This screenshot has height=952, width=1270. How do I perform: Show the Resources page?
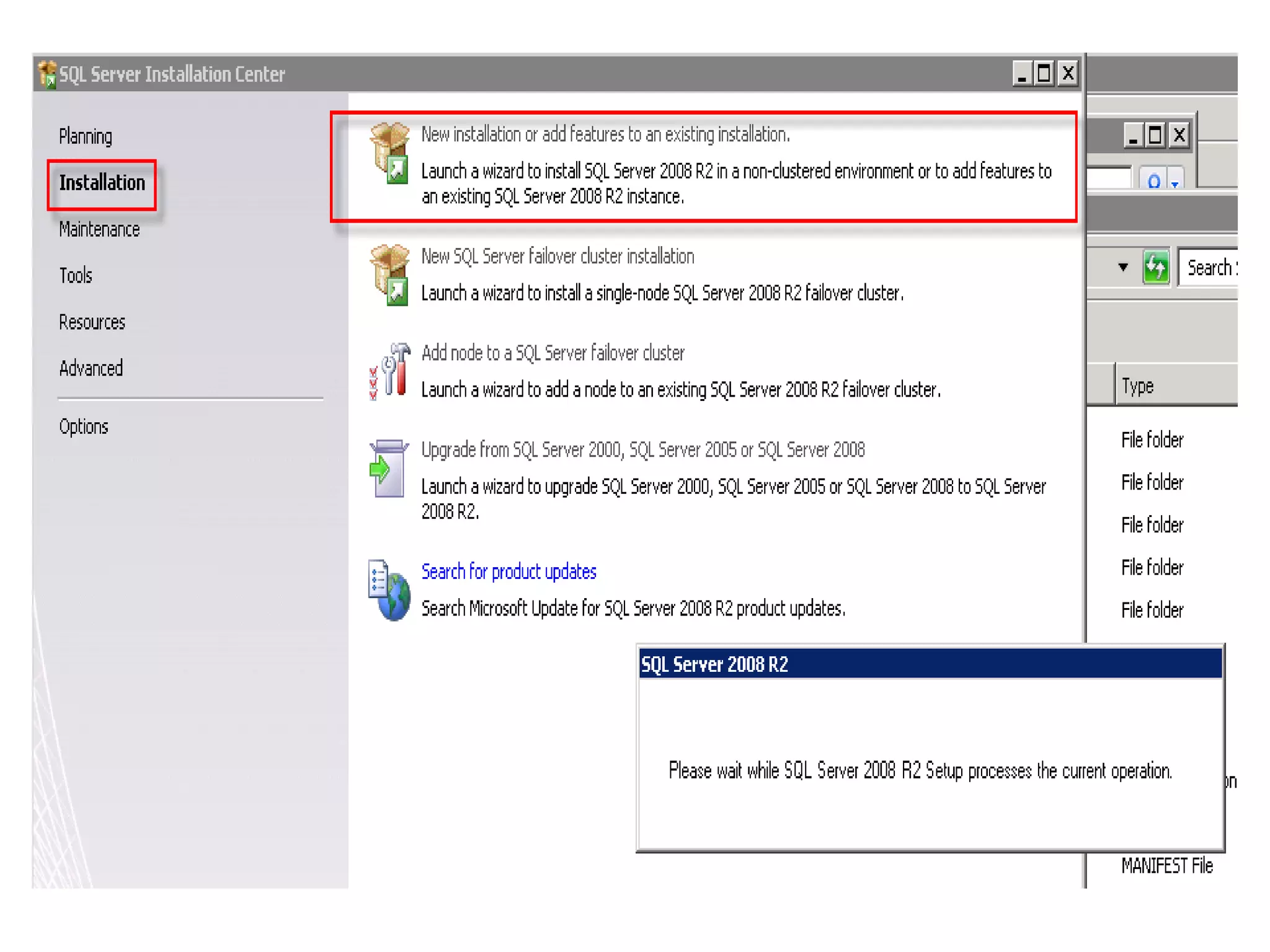coord(92,322)
